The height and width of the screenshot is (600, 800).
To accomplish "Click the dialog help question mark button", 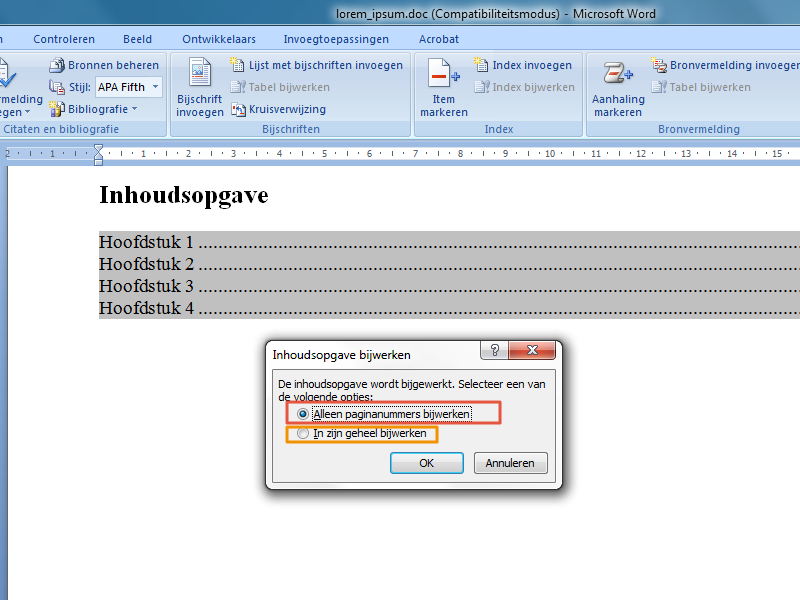I will [x=492, y=351].
